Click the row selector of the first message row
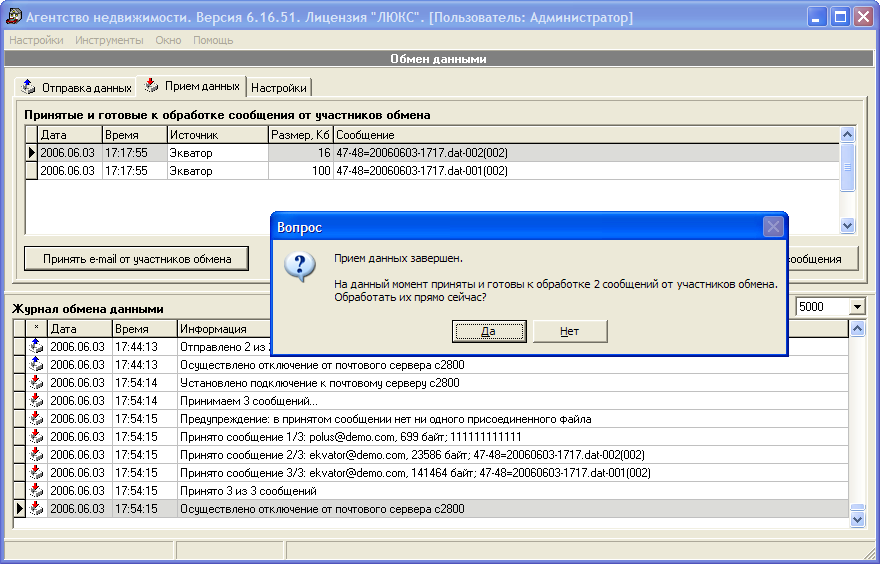The image size is (880, 564). (31, 153)
